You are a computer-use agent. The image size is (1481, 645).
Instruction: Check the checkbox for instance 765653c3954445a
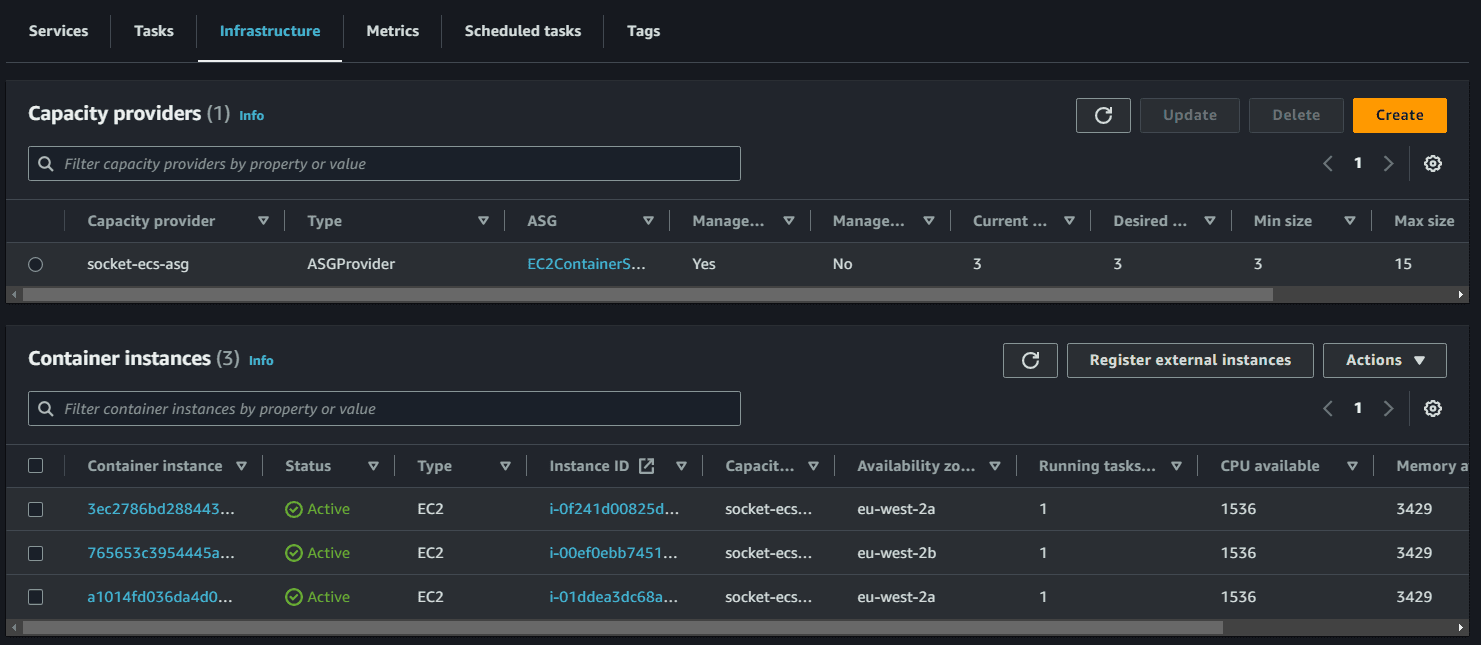click(x=36, y=553)
